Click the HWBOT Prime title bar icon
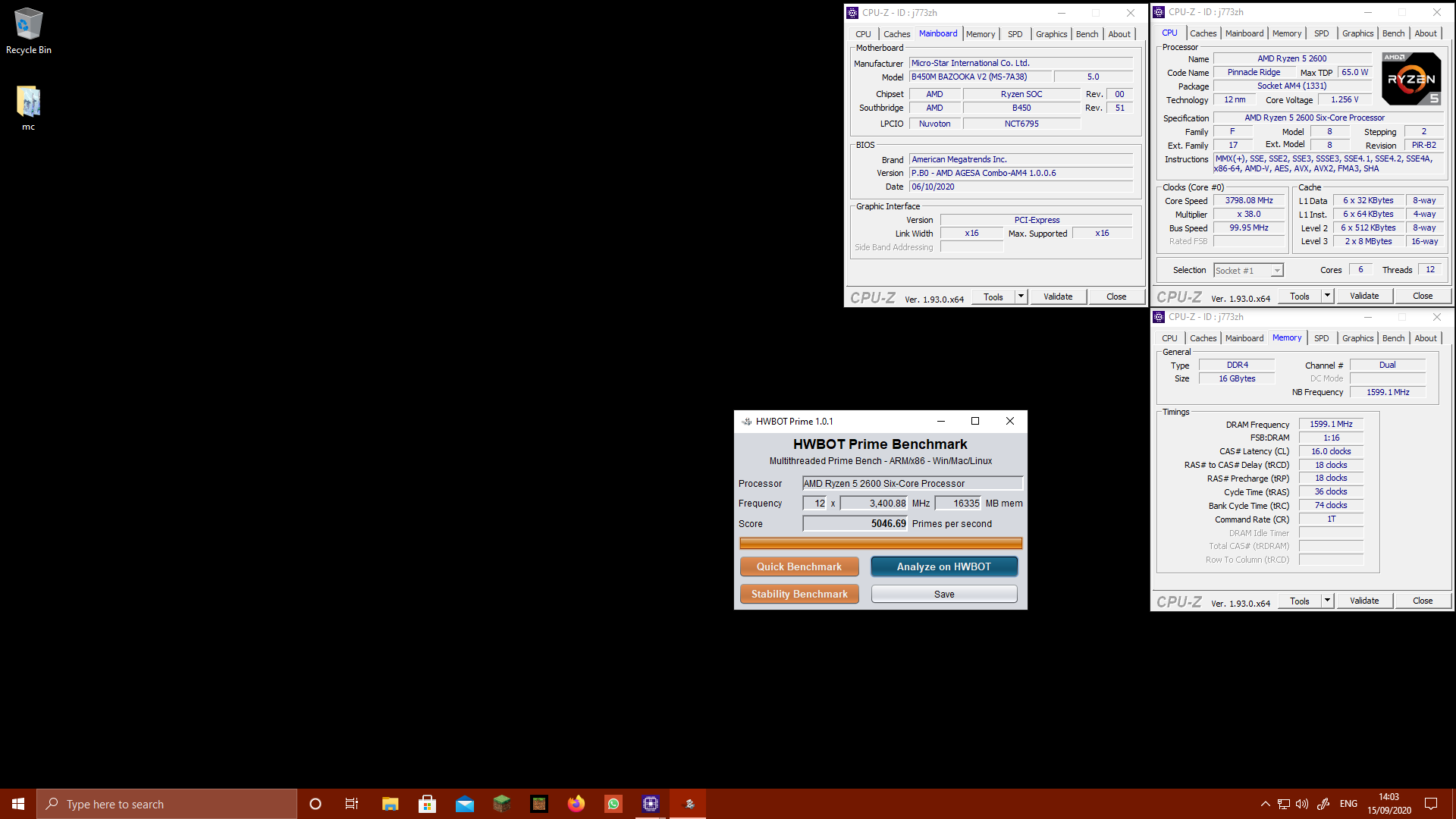1456x819 pixels. pos(747,422)
